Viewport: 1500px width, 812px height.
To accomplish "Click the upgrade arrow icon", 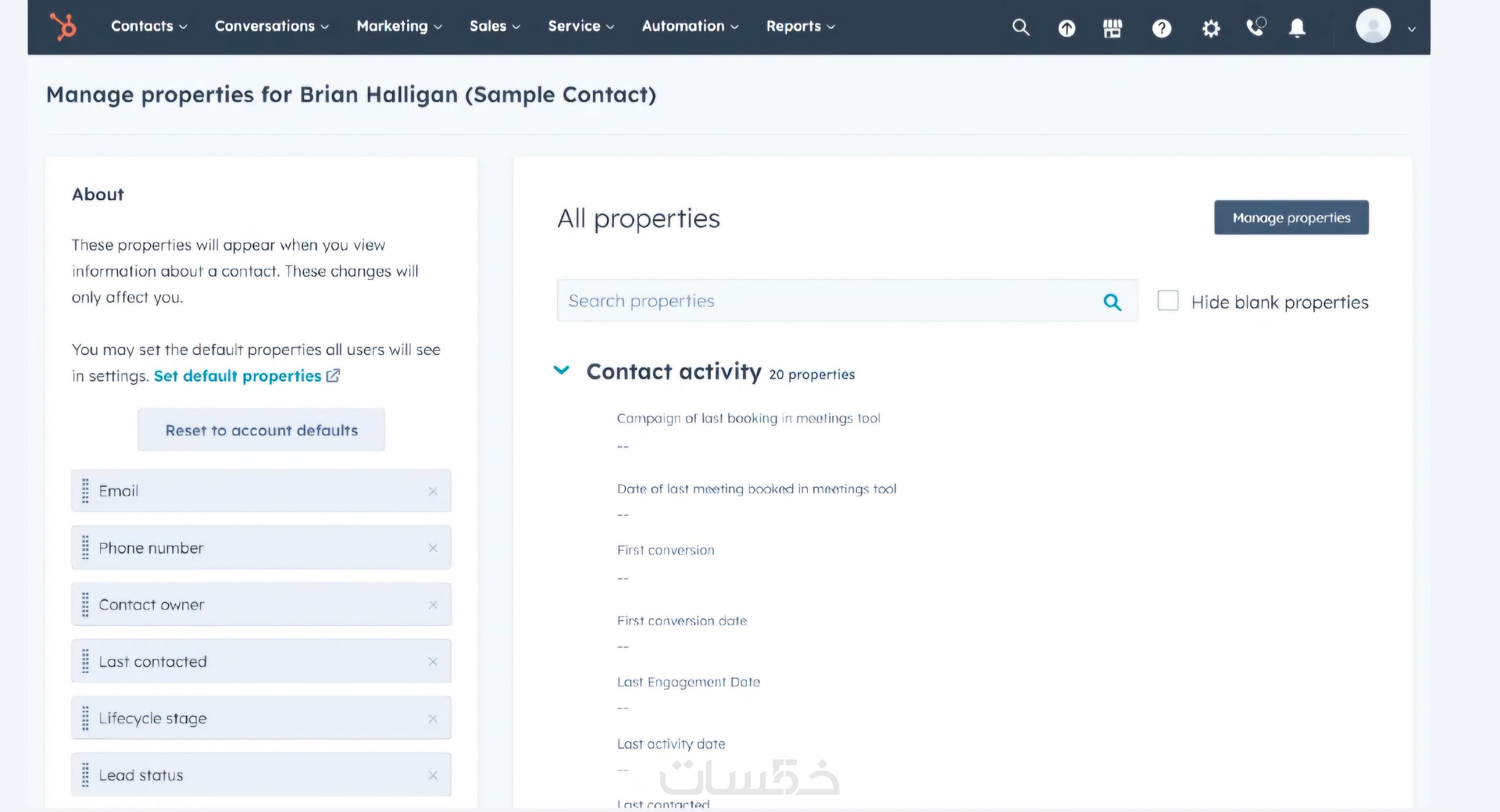I will (x=1066, y=28).
